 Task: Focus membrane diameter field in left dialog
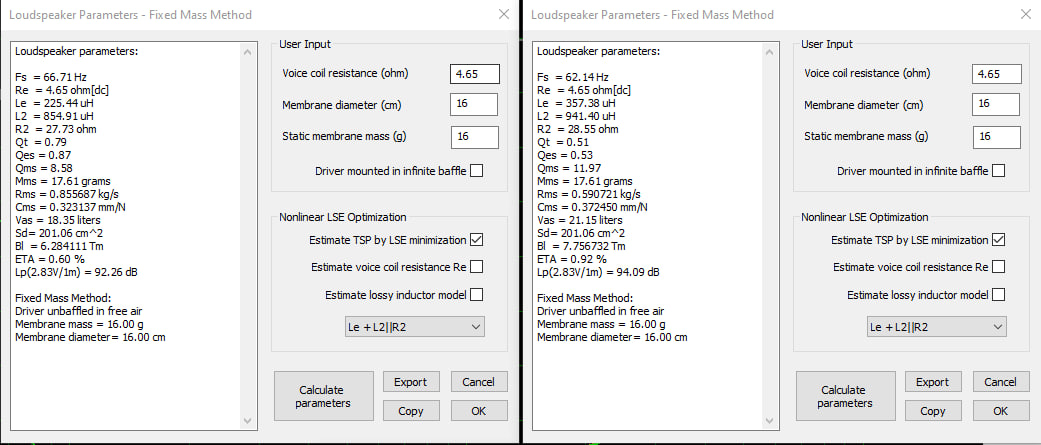coord(474,104)
